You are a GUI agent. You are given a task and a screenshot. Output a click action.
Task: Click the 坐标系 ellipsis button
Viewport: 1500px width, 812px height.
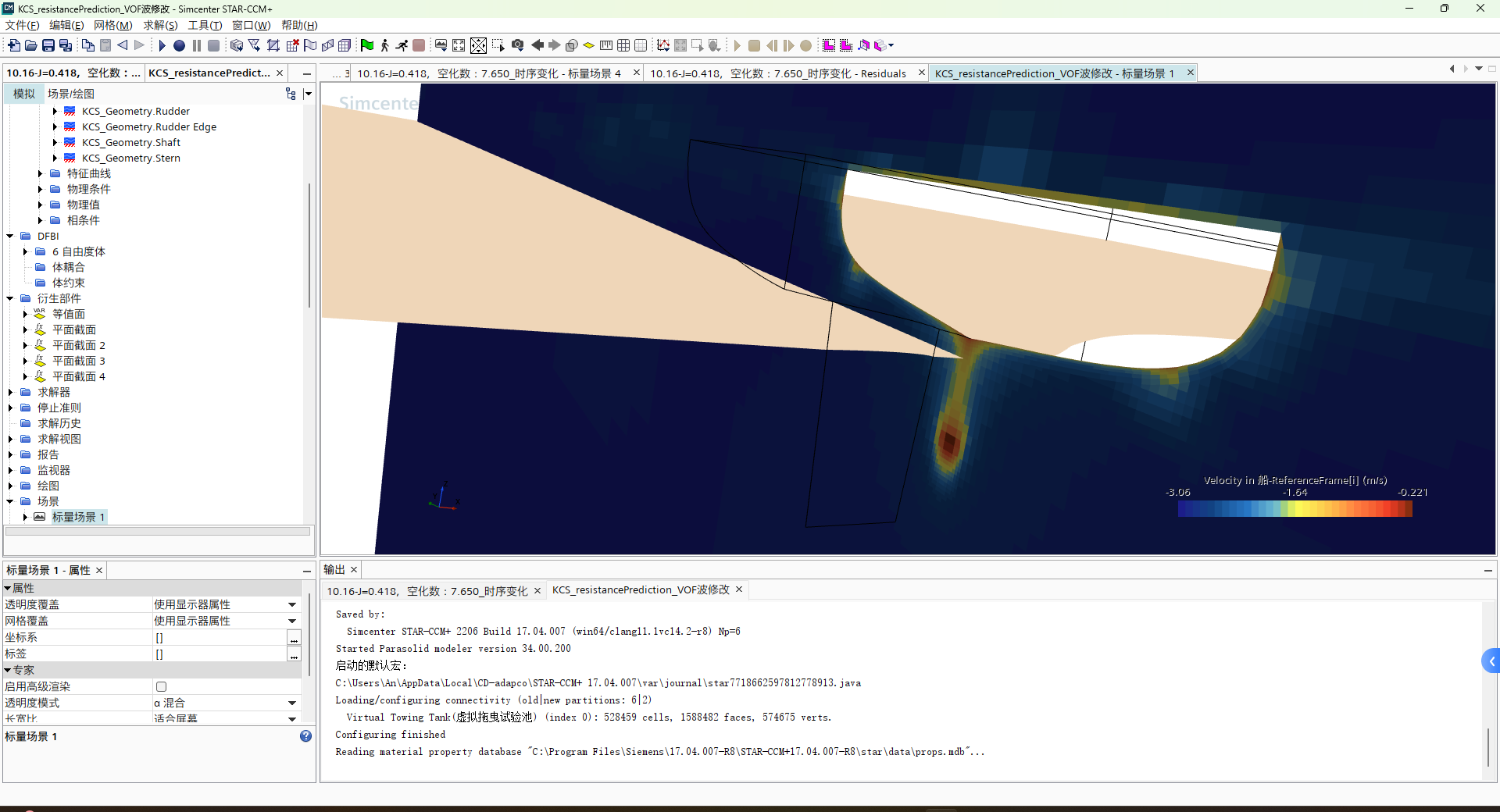(x=294, y=638)
